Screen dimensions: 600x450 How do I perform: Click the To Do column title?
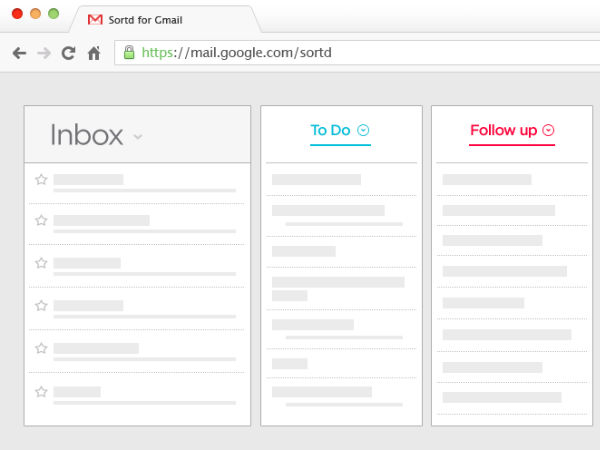tap(332, 130)
